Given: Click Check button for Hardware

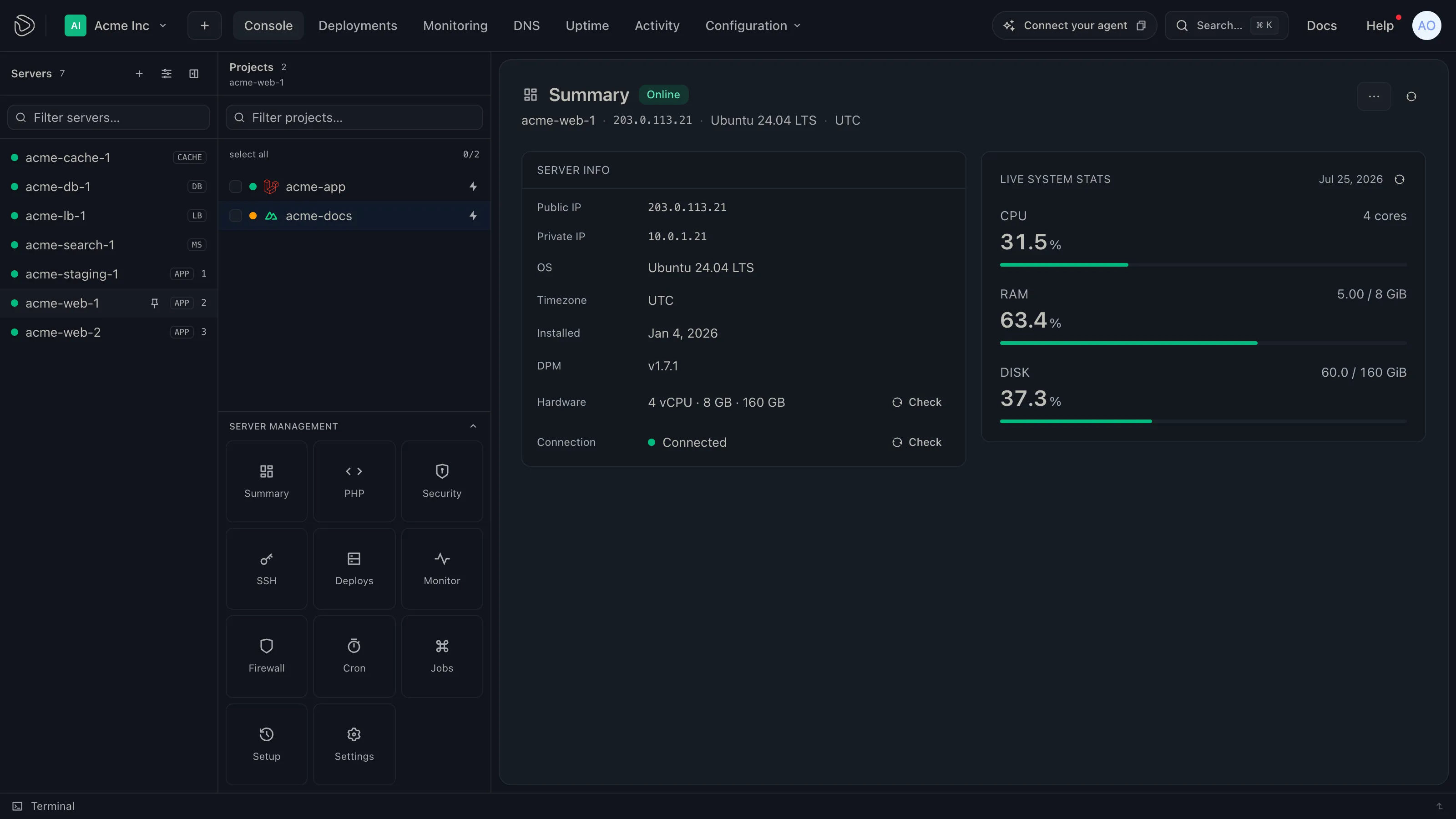Looking at the screenshot, I should tap(917, 402).
